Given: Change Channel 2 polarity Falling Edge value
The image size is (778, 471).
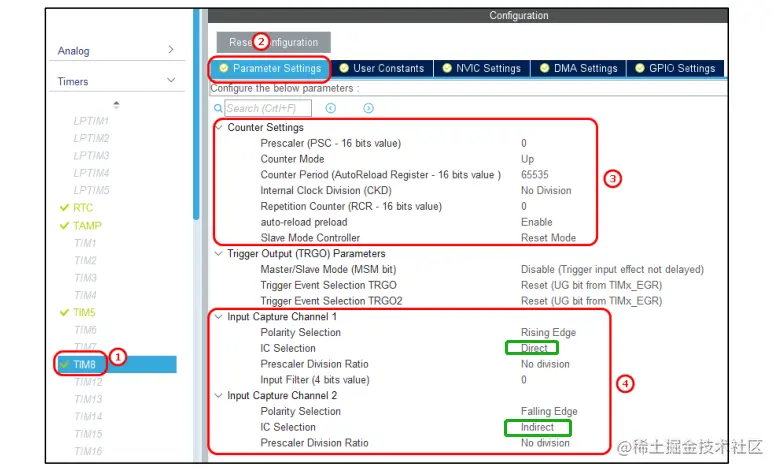Looking at the screenshot, I should tap(549, 411).
